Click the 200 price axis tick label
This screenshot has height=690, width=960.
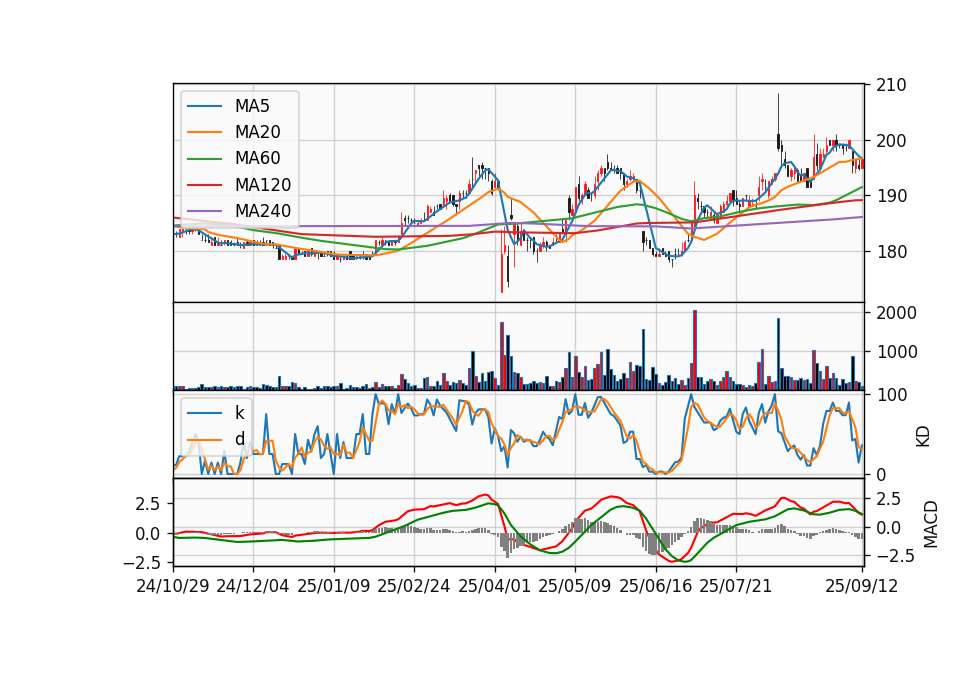point(891,141)
